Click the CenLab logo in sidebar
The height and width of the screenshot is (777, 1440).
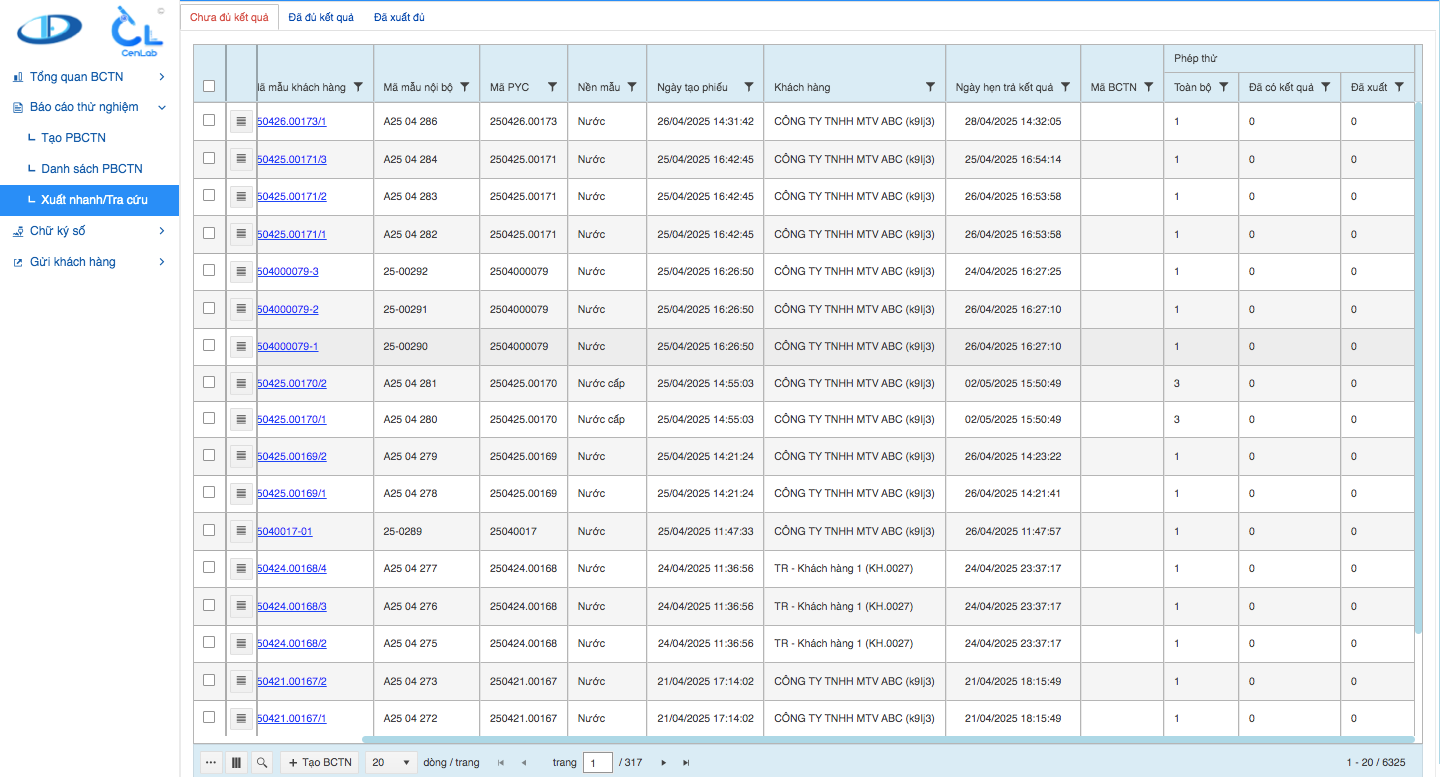[137, 30]
